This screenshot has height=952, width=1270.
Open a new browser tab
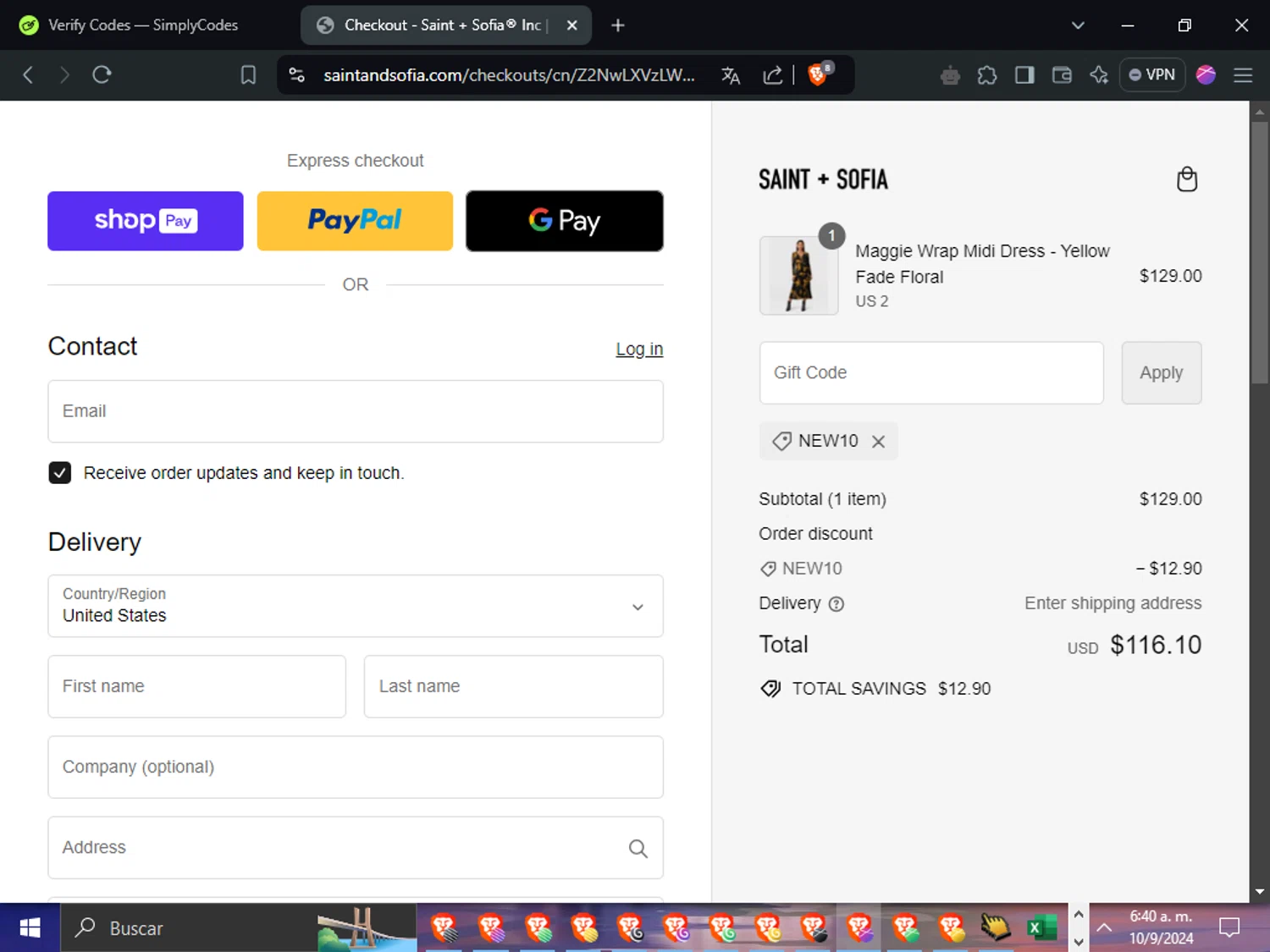tap(618, 25)
